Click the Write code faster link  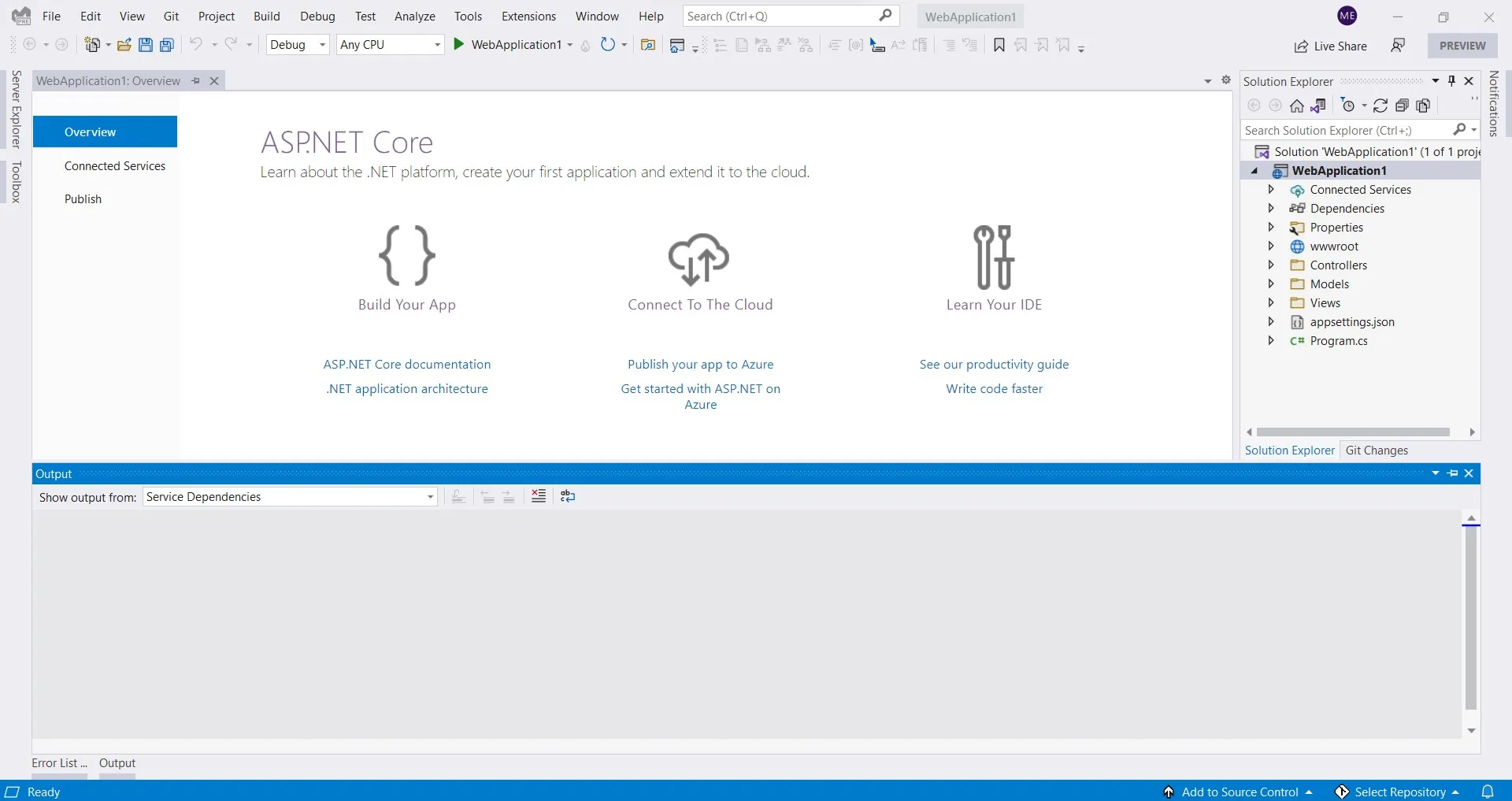tap(994, 389)
